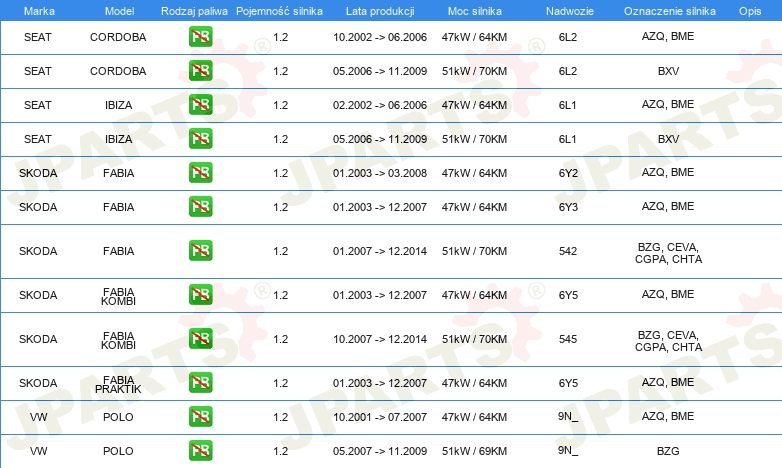Click CORDOBA model in 51kW / 70KM row

(x=118, y=71)
